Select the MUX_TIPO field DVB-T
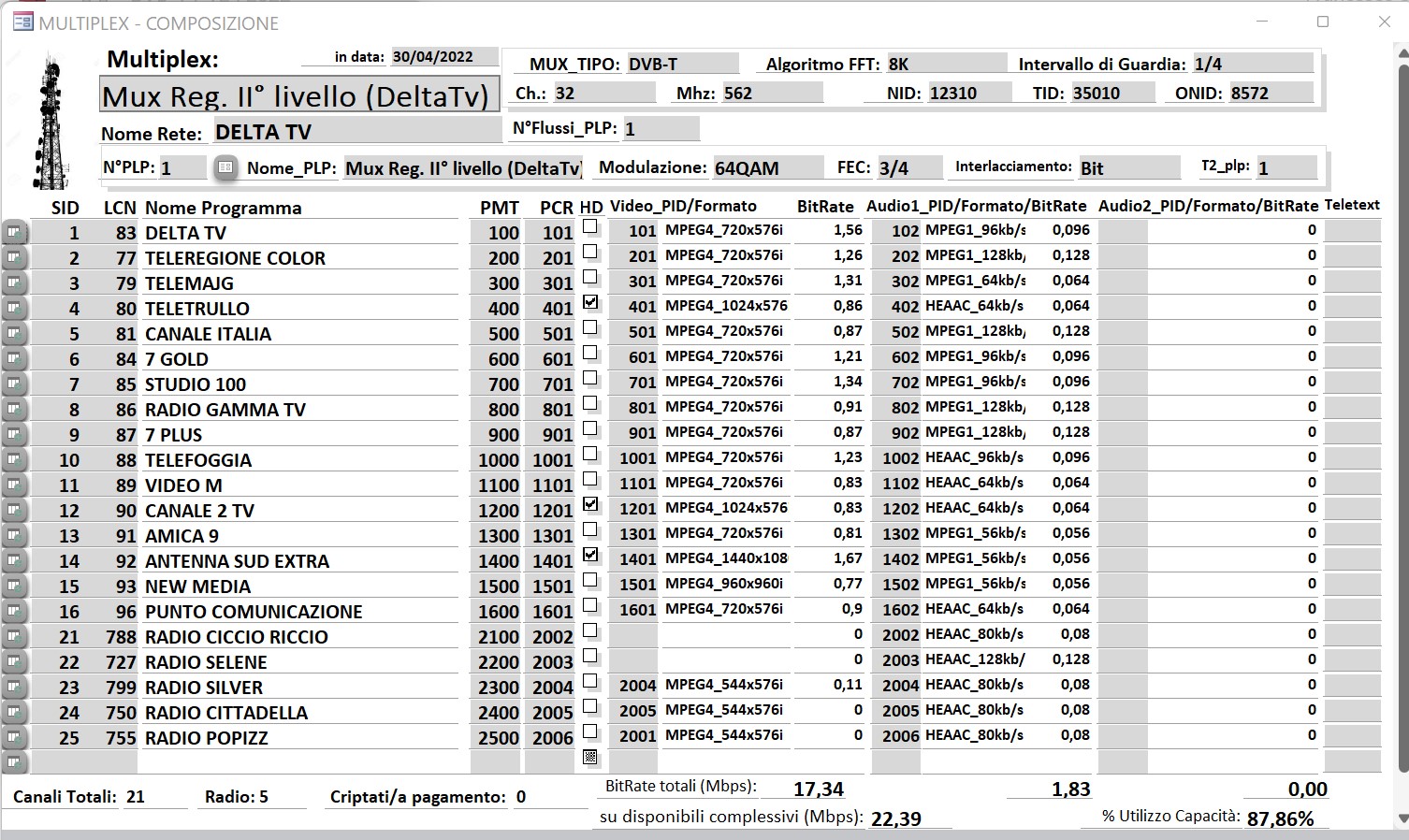This screenshot has height=840, width=1409. (682, 65)
